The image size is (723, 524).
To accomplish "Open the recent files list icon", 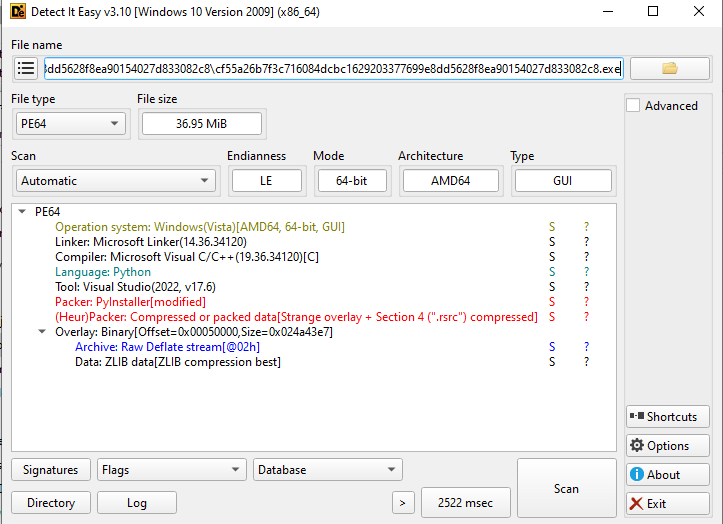I will pos(26,69).
